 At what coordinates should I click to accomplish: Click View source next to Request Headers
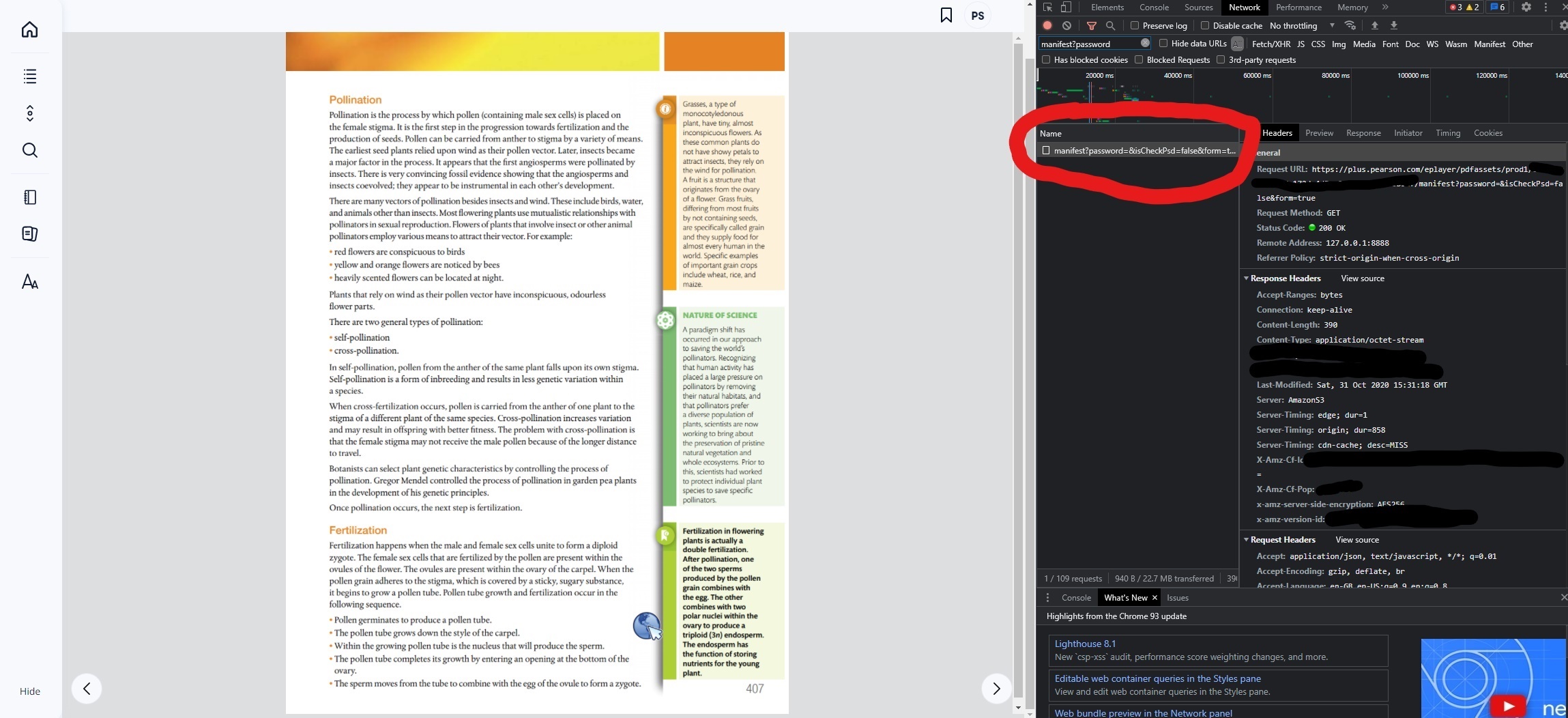[1357, 540]
